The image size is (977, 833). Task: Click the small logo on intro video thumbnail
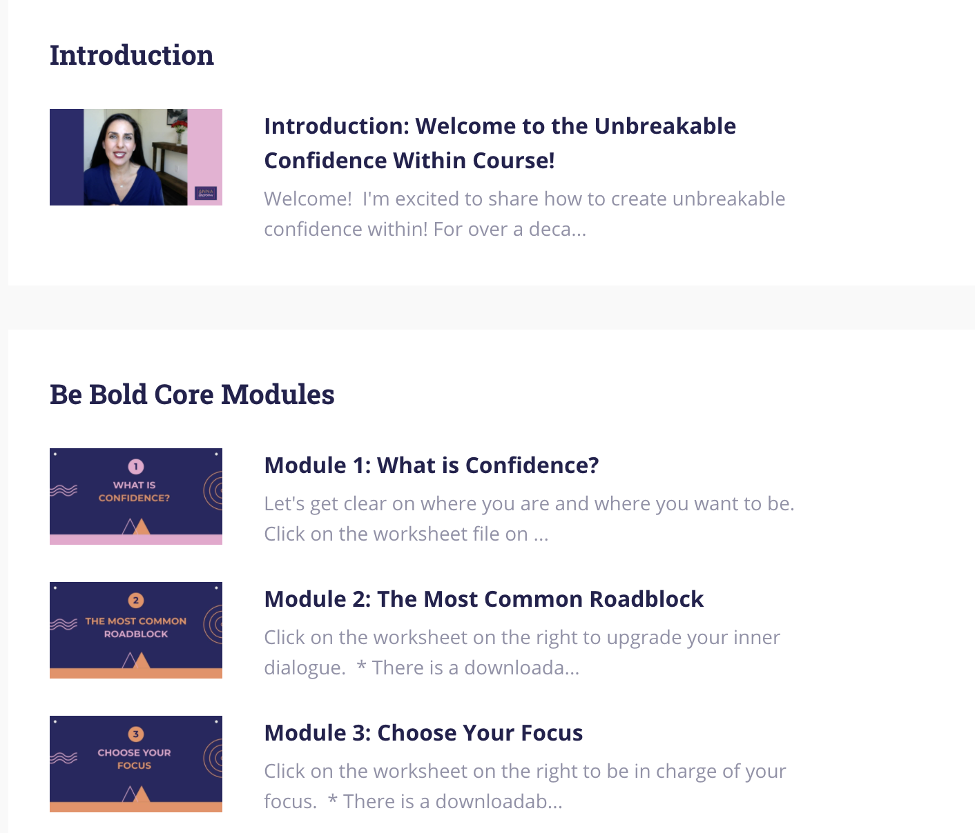(206, 193)
